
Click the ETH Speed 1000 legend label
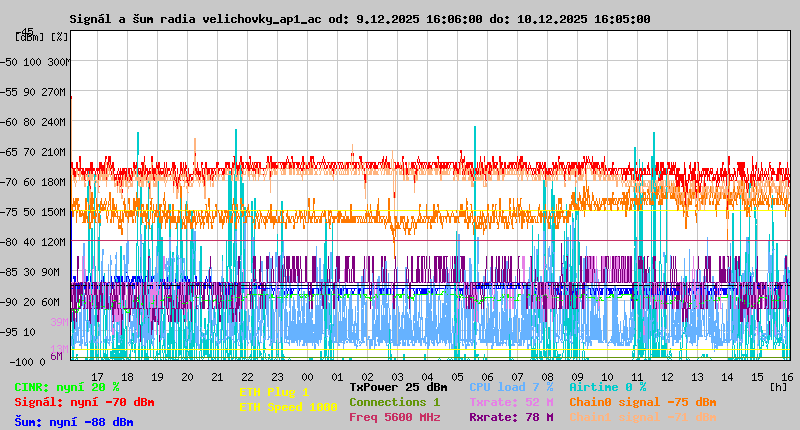[288, 406]
